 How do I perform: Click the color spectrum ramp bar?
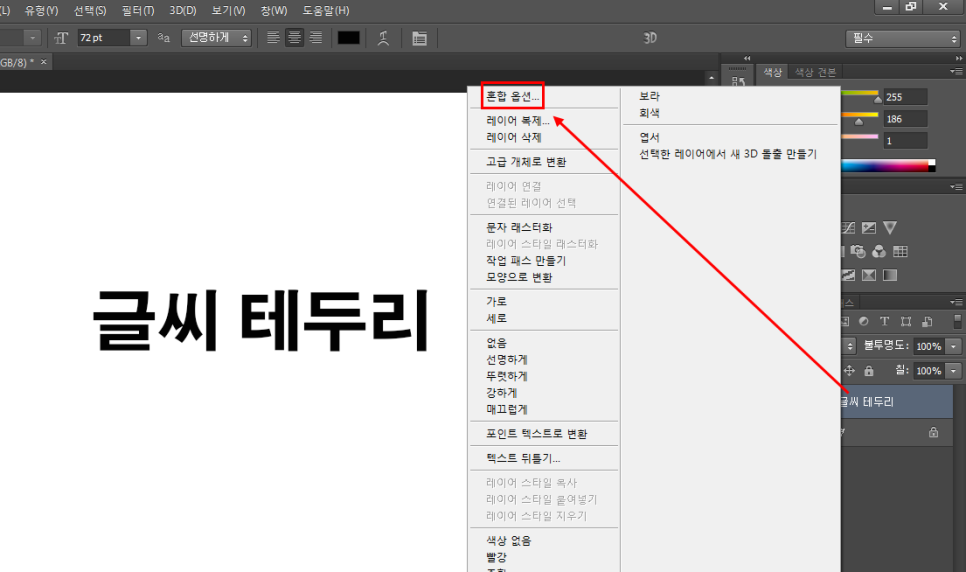tap(888, 165)
